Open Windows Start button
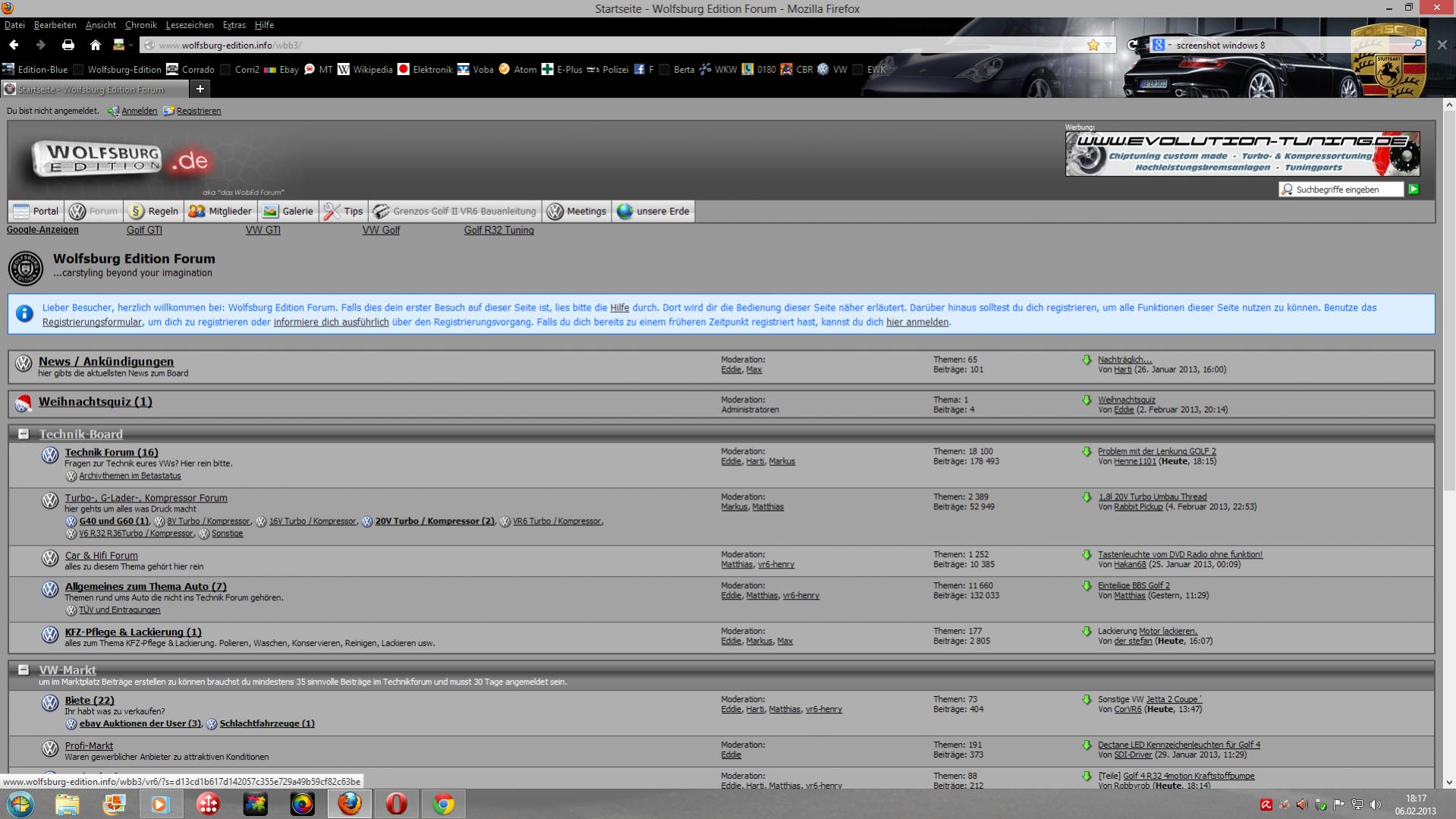1456x819 pixels. 20,804
